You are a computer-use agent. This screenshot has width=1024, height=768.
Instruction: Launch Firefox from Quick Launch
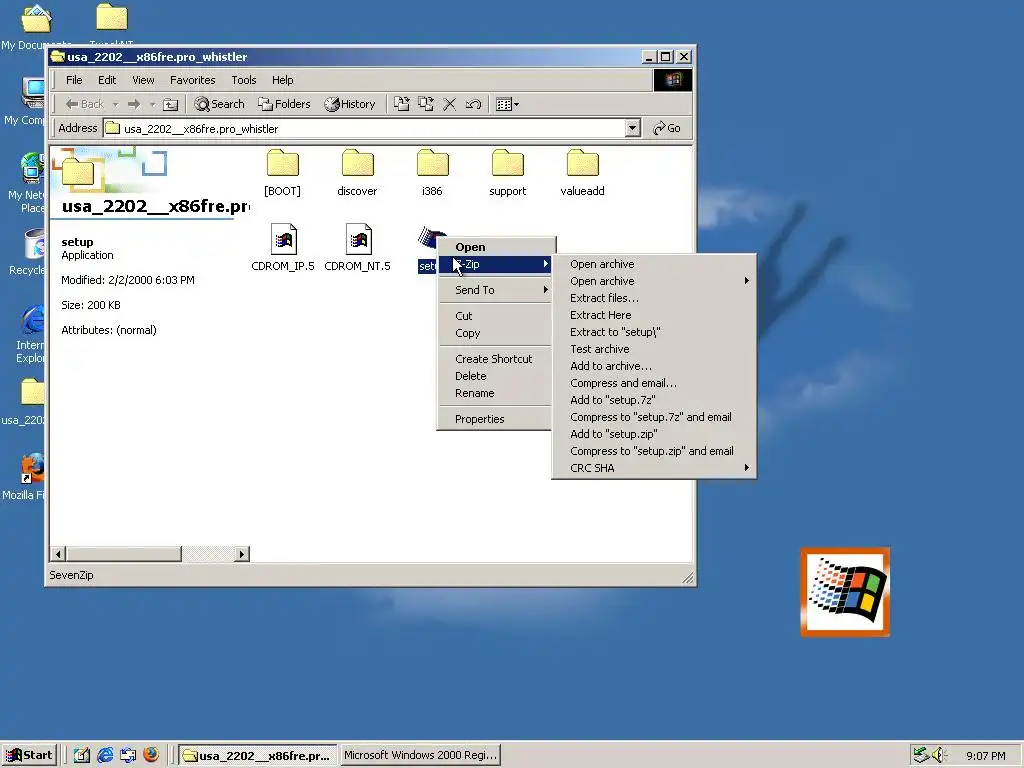151,755
